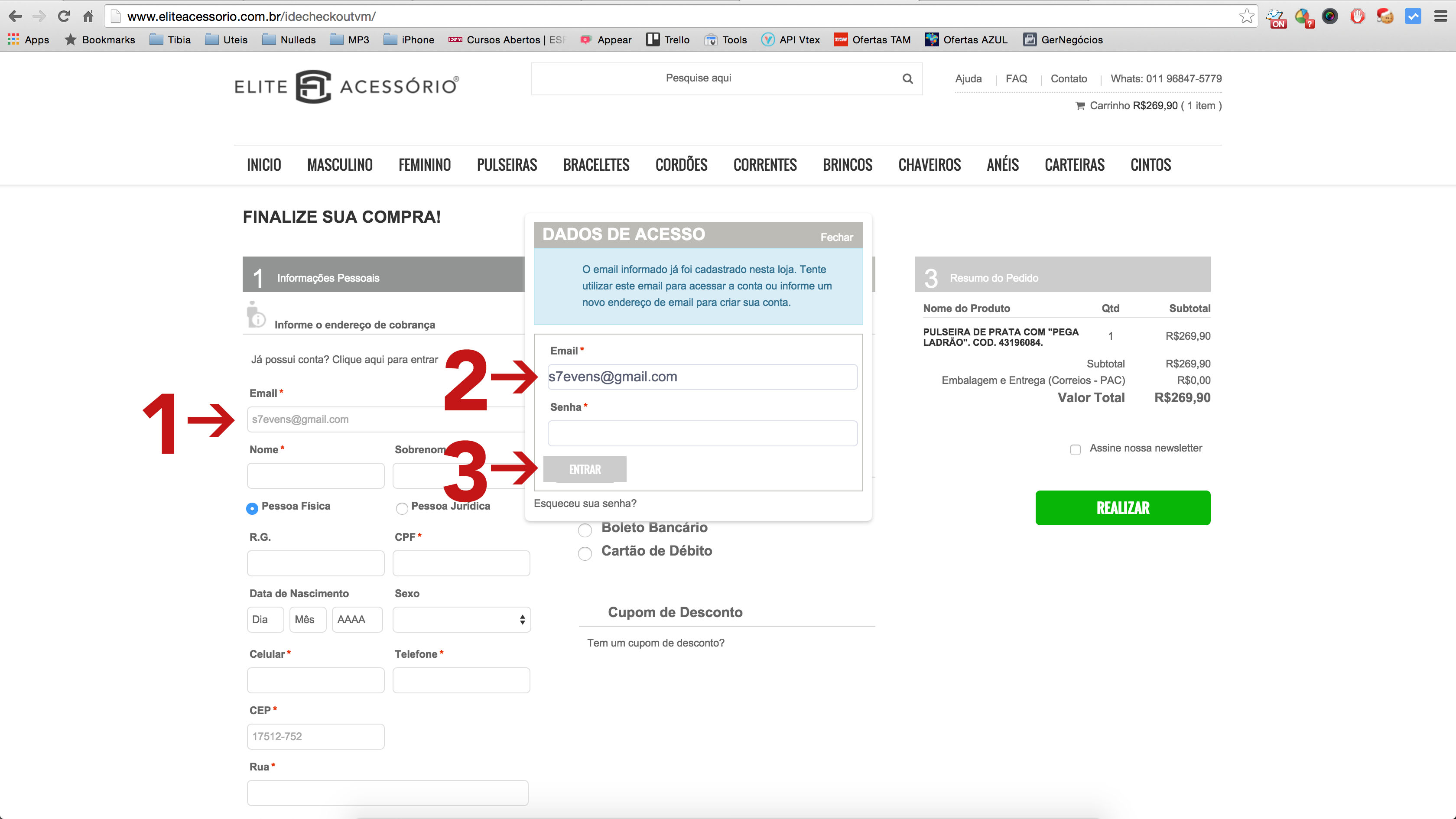The width and height of the screenshot is (1456, 819).
Task: Open the PULSEIRAS menu category
Action: tap(507, 165)
